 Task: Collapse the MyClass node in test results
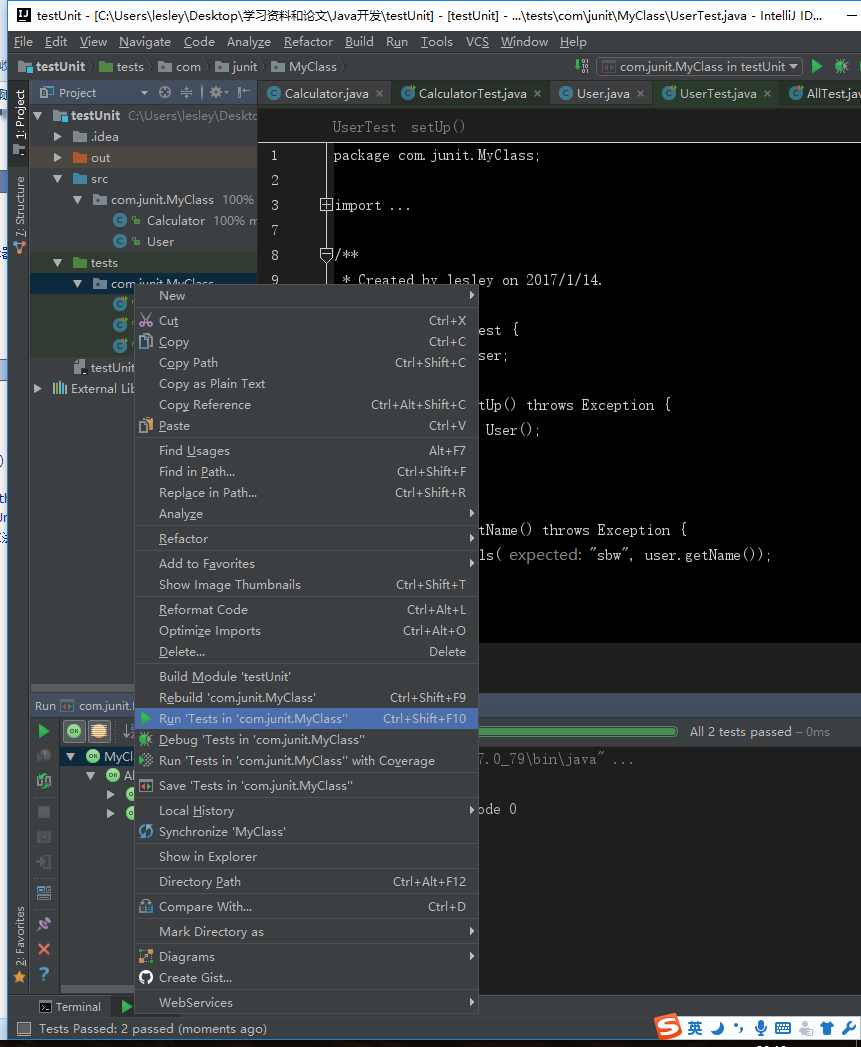[71, 756]
